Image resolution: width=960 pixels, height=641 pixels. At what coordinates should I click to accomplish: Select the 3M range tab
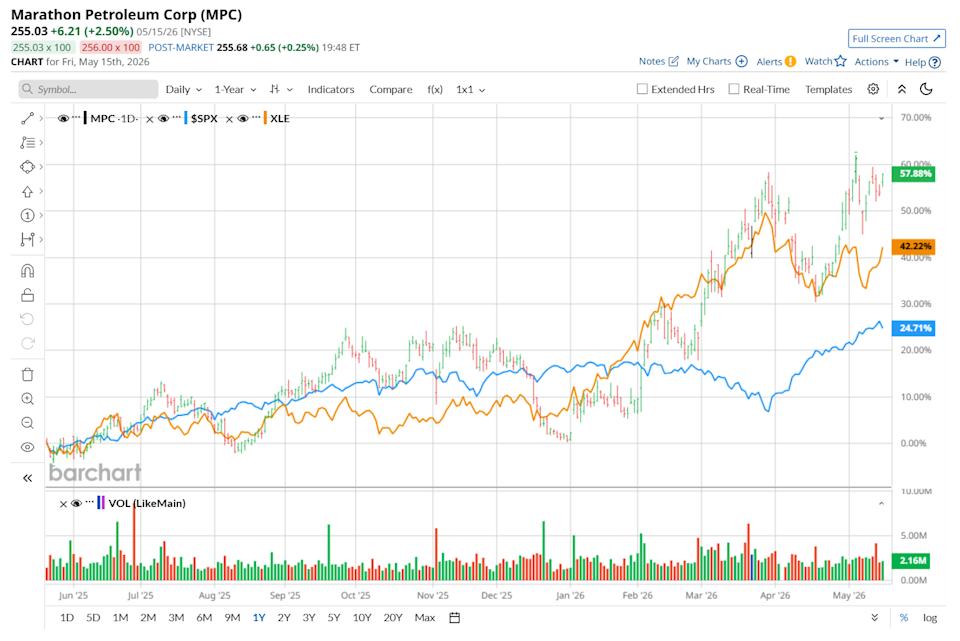[x=176, y=618]
